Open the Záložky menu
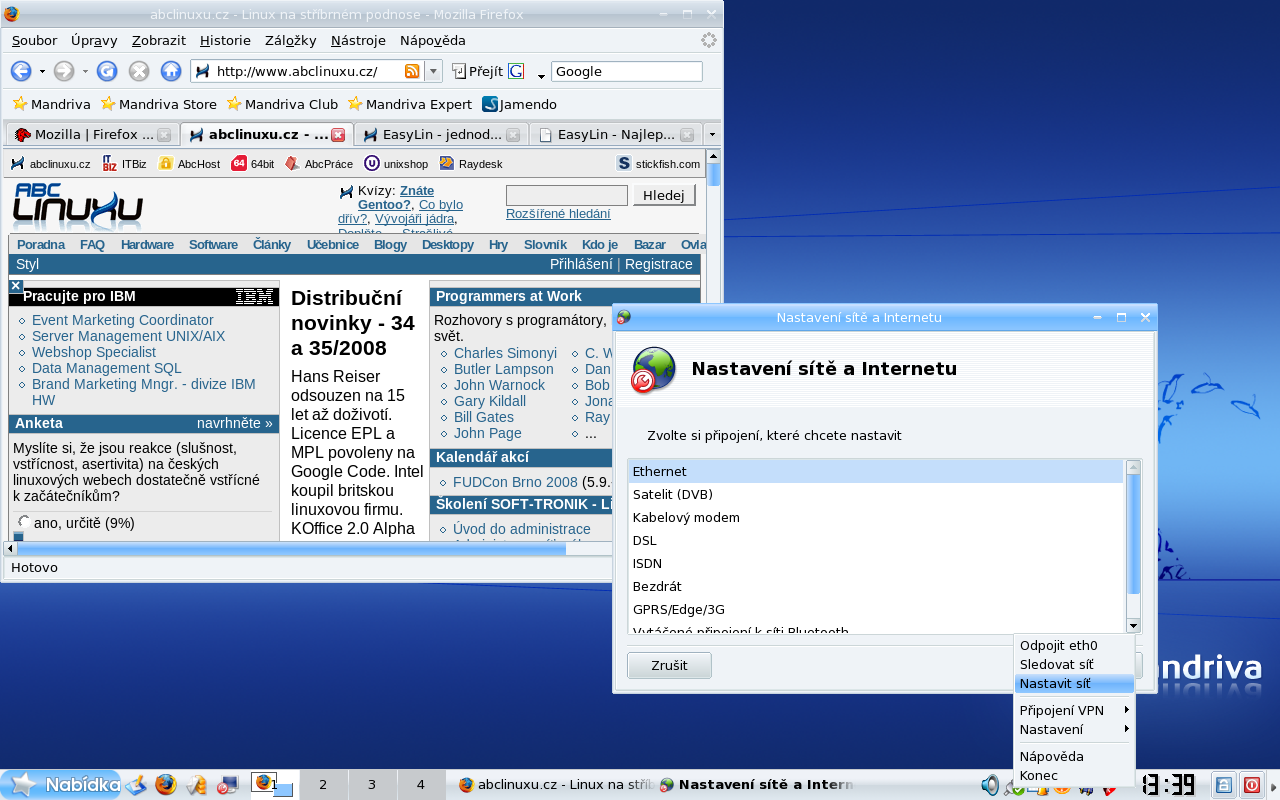Screen dimensions: 1280x800 point(290,41)
